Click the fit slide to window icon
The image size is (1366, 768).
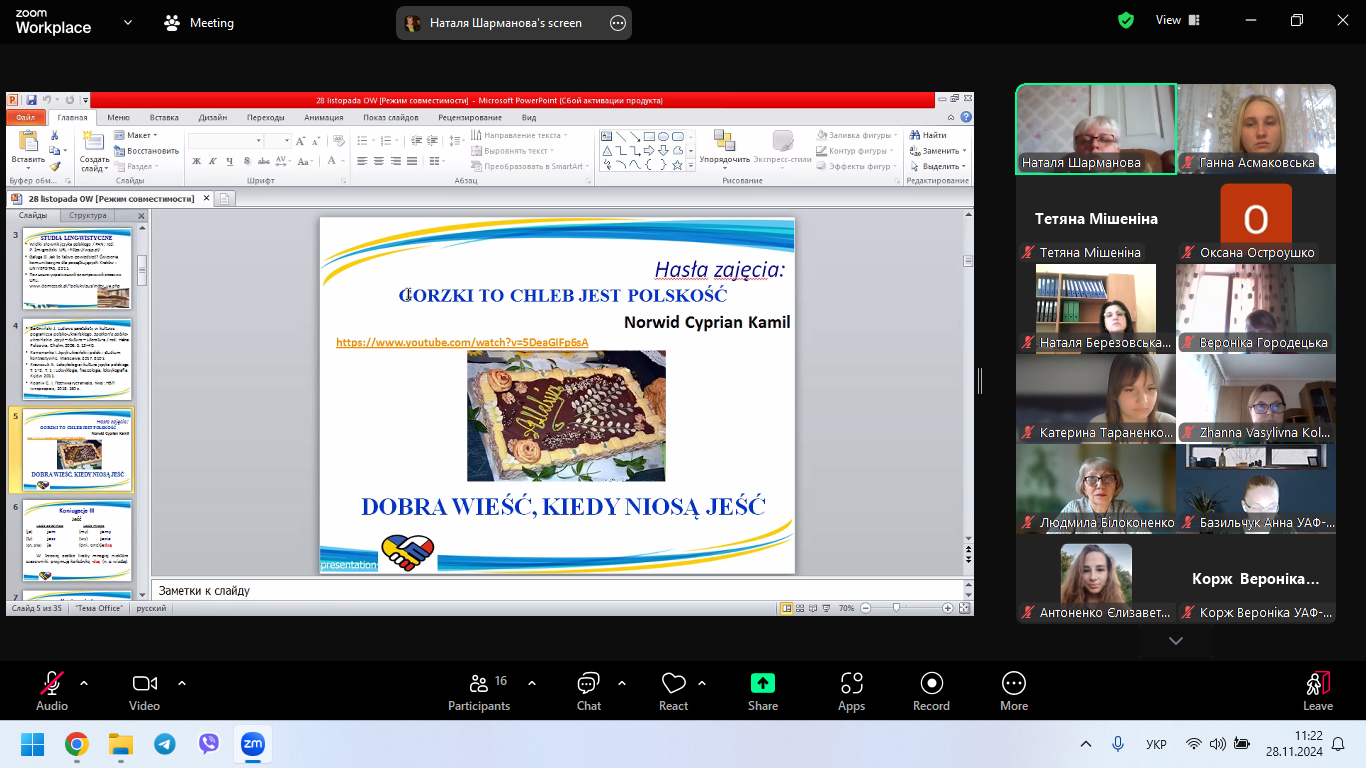point(964,608)
